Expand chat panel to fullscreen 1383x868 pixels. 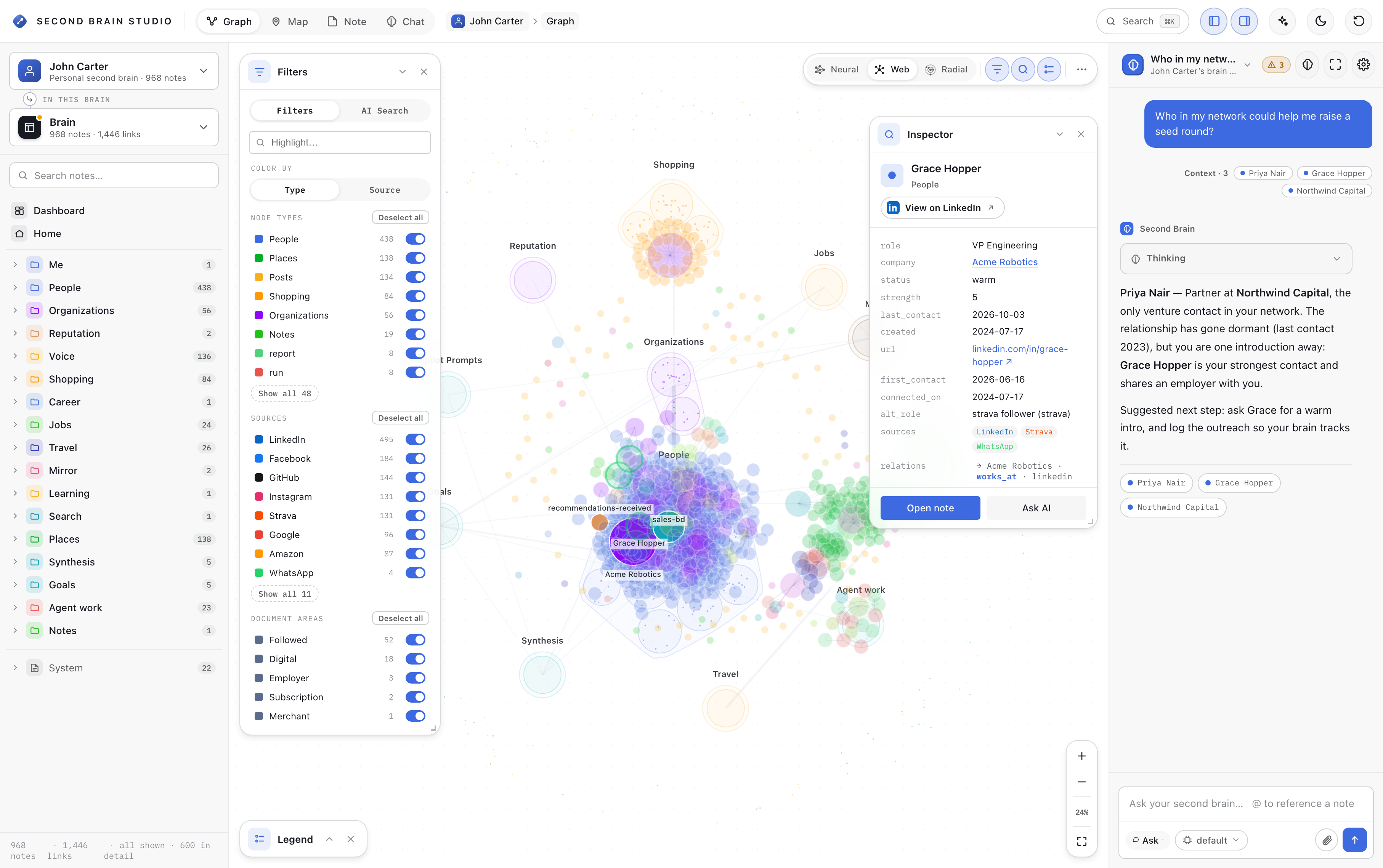coord(1335,65)
